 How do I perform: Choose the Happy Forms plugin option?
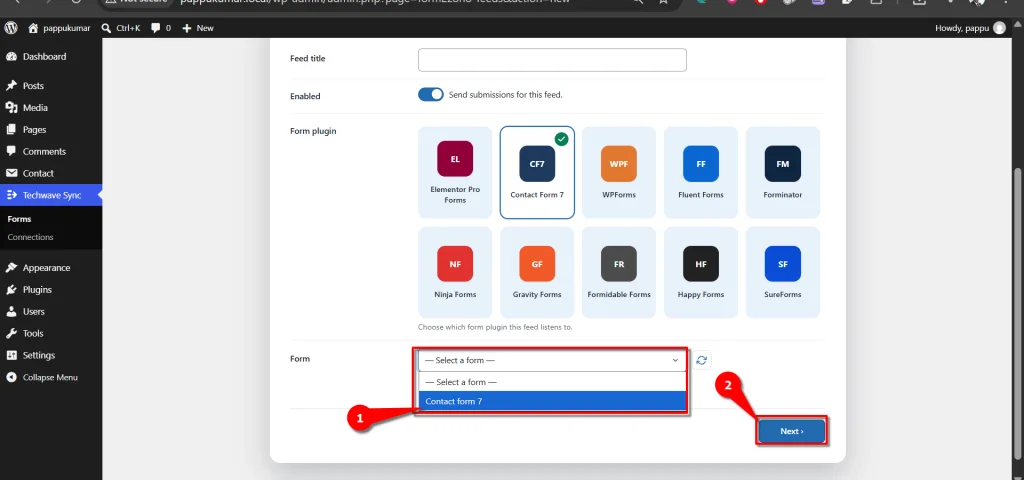point(701,272)
